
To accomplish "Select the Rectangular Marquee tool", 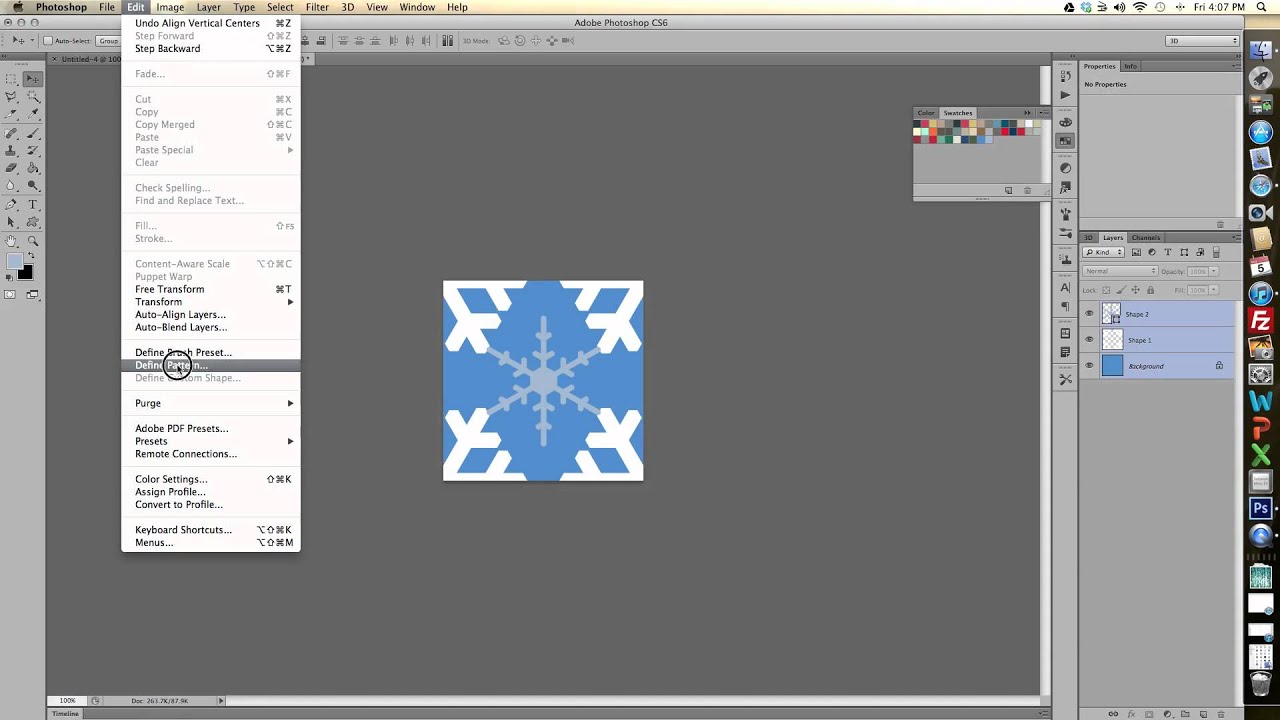I will click(x=11, y=78).
